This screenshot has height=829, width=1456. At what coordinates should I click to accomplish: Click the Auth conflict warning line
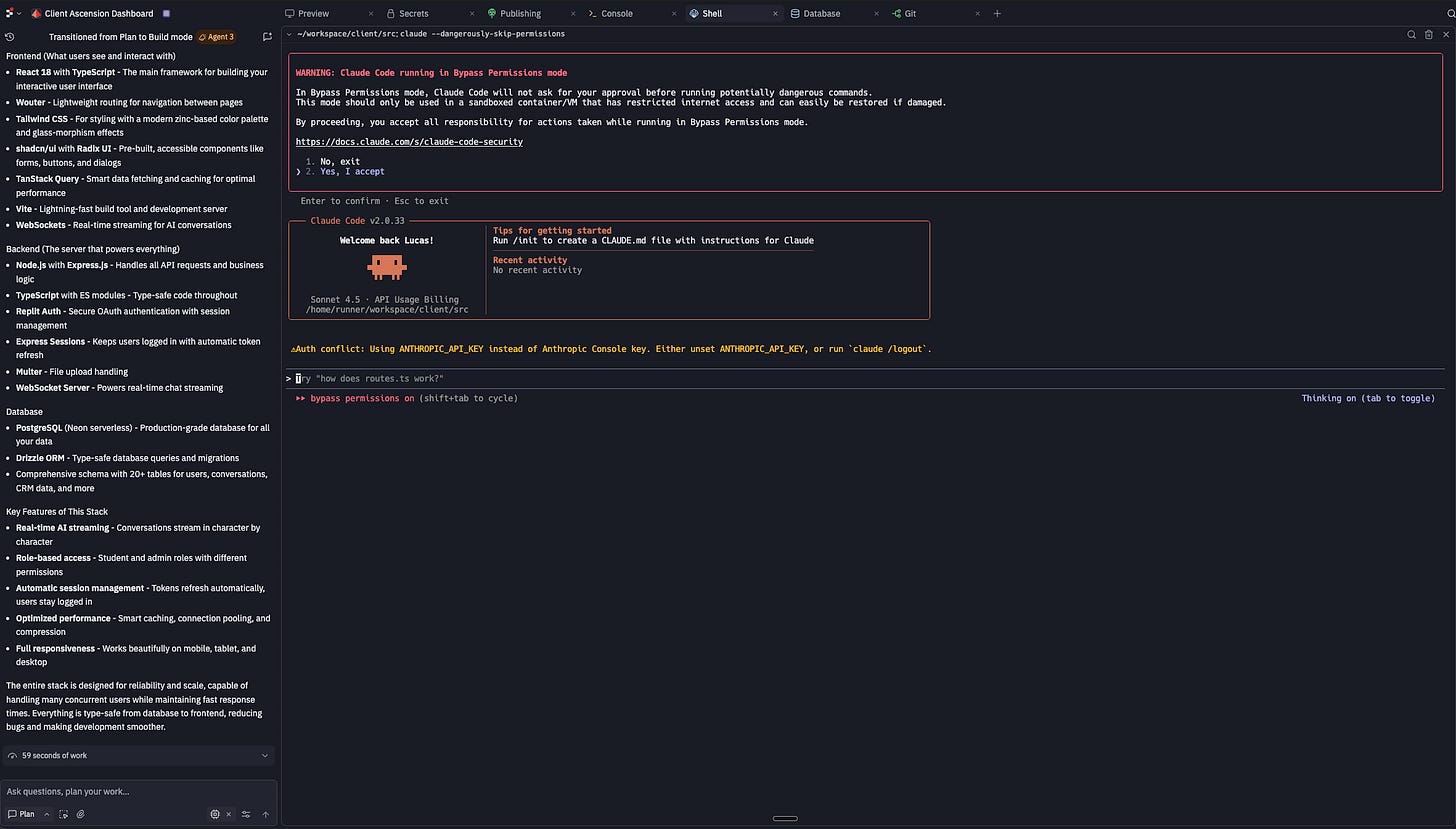pyautogui.click(x=611, y=349)
